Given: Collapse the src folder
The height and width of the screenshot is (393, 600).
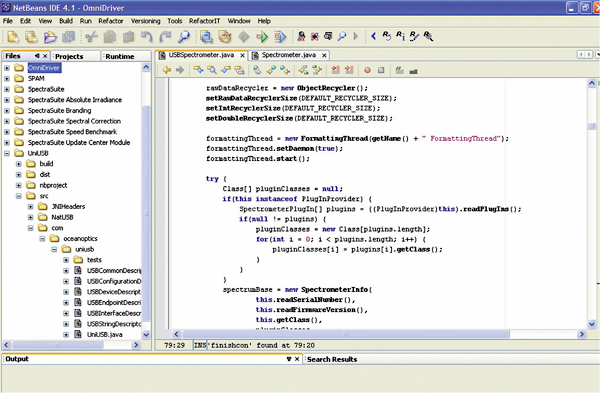Looking at the screenshot, I should [18, 196].
